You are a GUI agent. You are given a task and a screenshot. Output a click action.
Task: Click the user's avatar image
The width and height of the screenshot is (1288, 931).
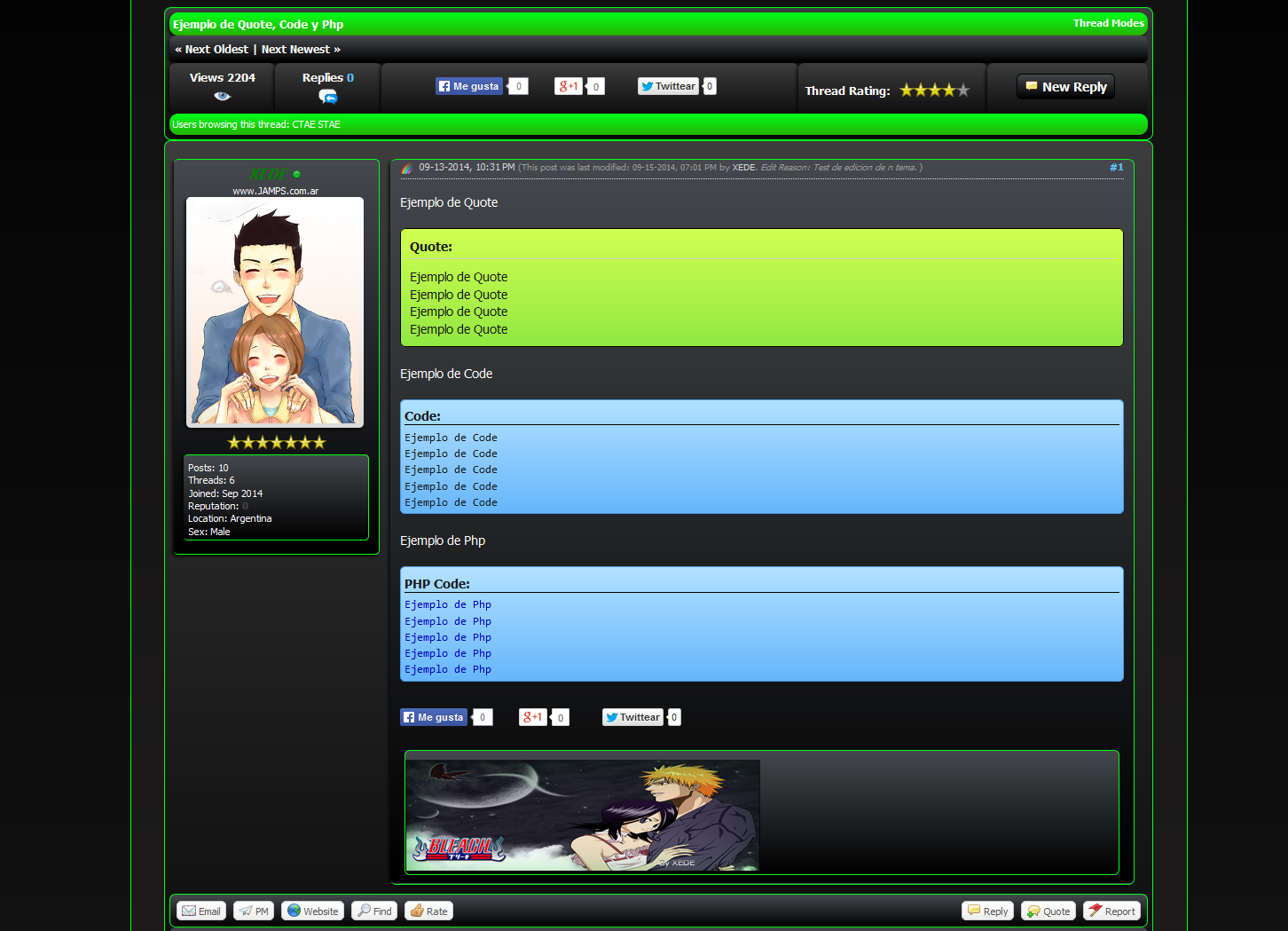(275, 312)
